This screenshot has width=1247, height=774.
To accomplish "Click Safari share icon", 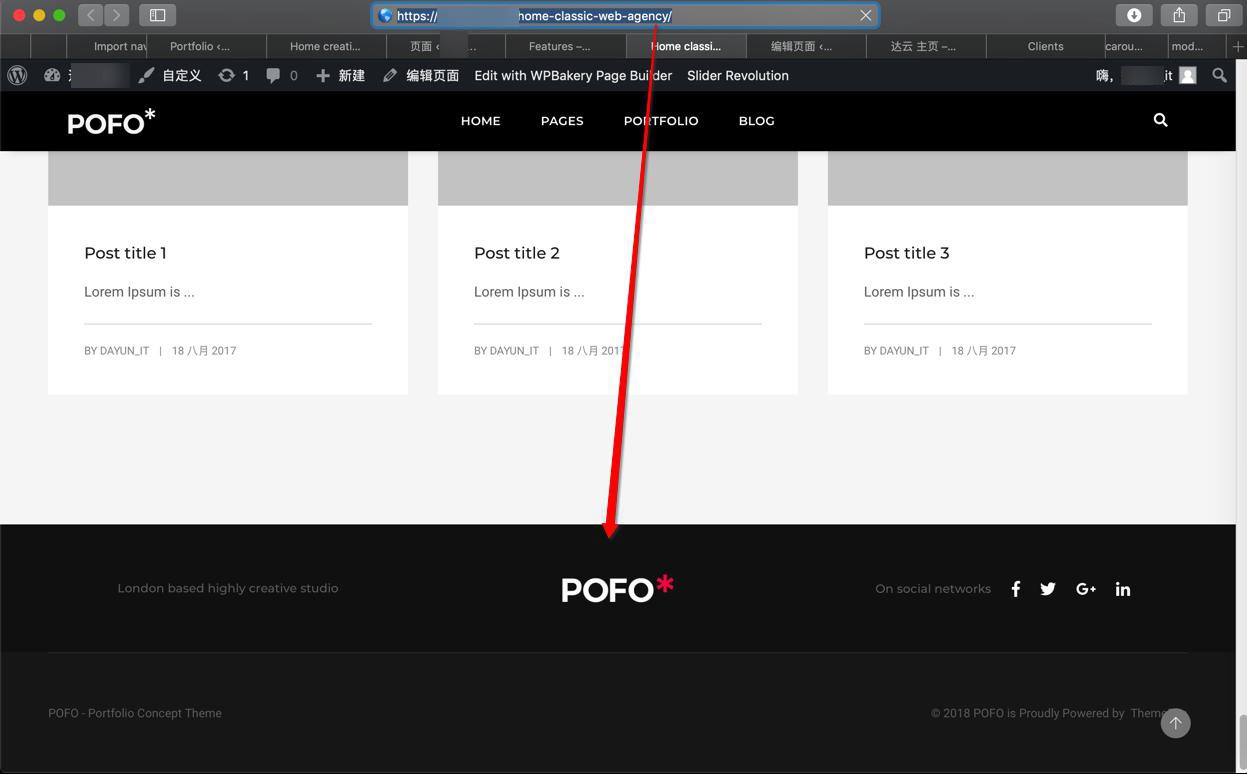I will tap(1179, 15).
